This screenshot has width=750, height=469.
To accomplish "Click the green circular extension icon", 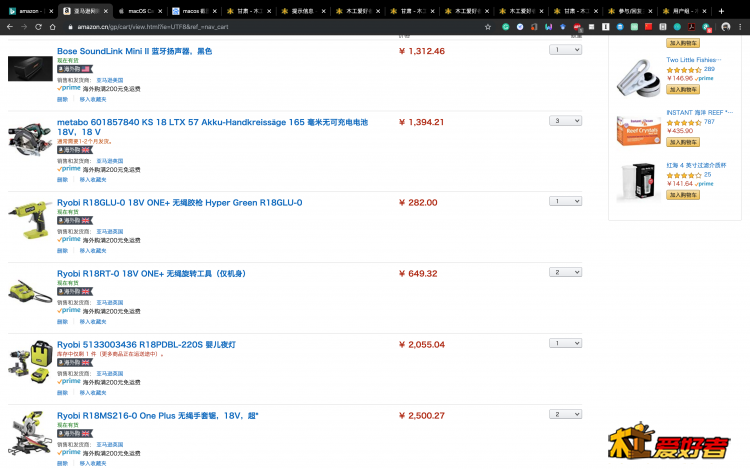I will click(506, 27).
